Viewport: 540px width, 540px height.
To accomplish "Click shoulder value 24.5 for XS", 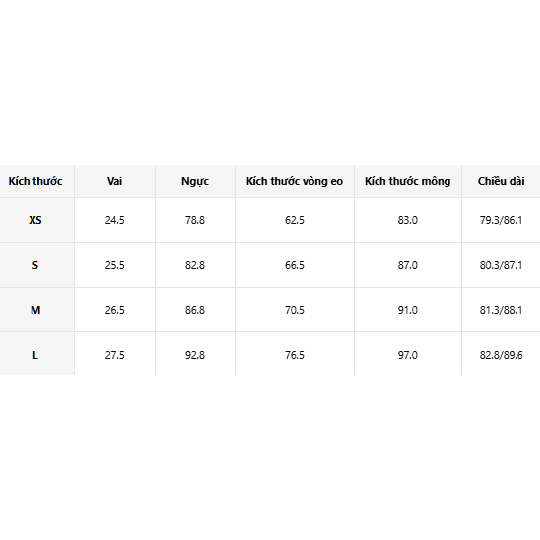I will coord(115,220).
